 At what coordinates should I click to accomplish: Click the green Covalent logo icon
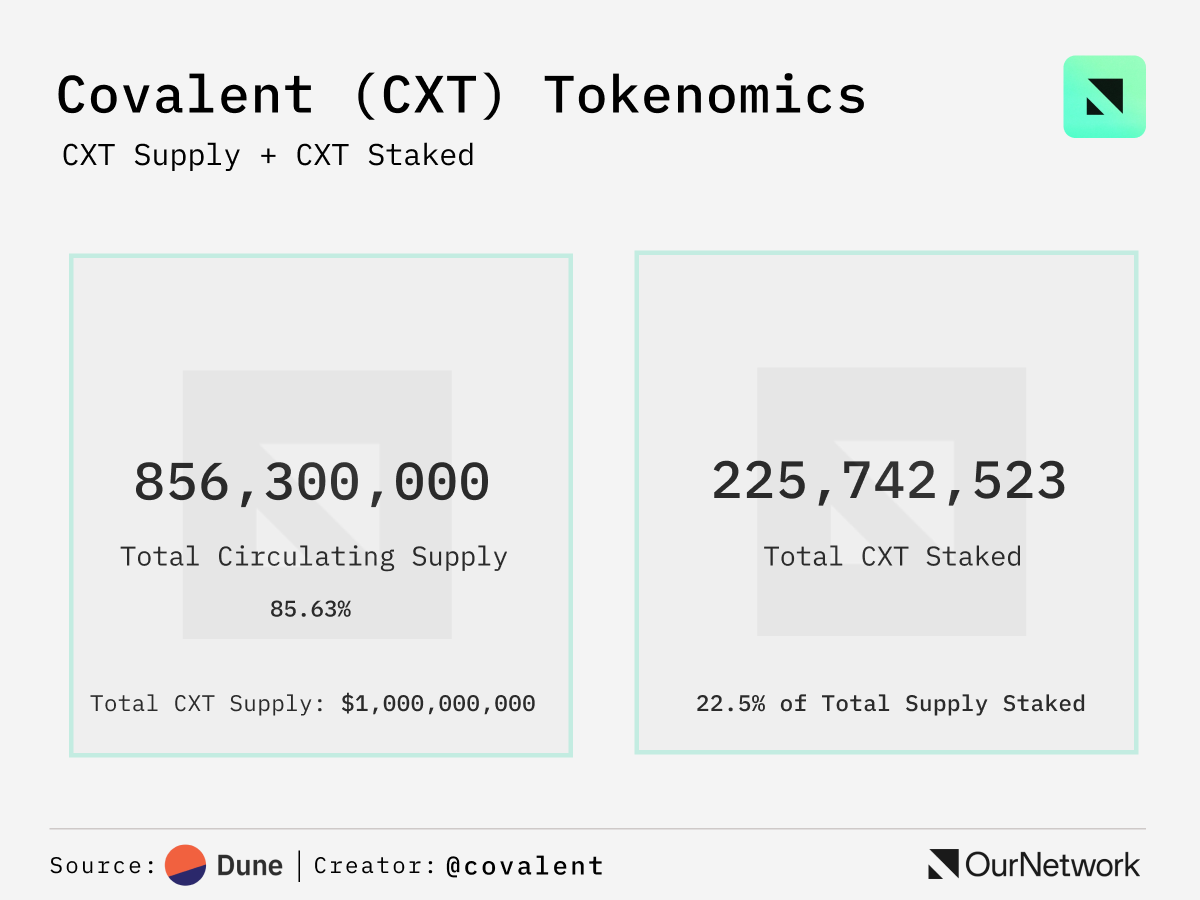tap(1104, 96)
